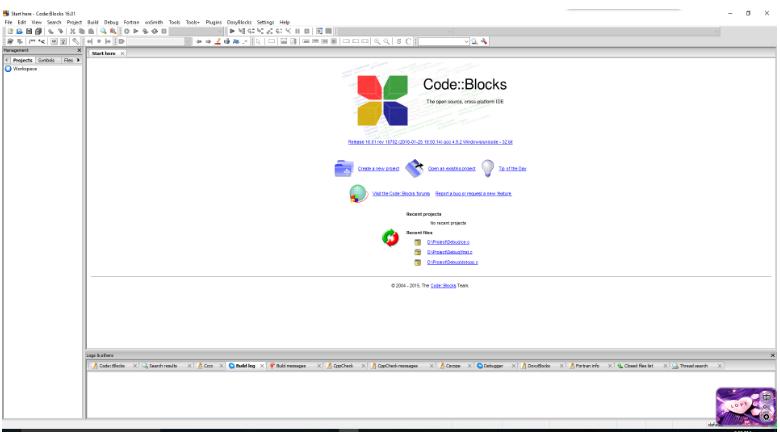The height and width of the screenshot is (438, 780).
Task: Open the Settings menu
Action: click(x=265, y=22)
